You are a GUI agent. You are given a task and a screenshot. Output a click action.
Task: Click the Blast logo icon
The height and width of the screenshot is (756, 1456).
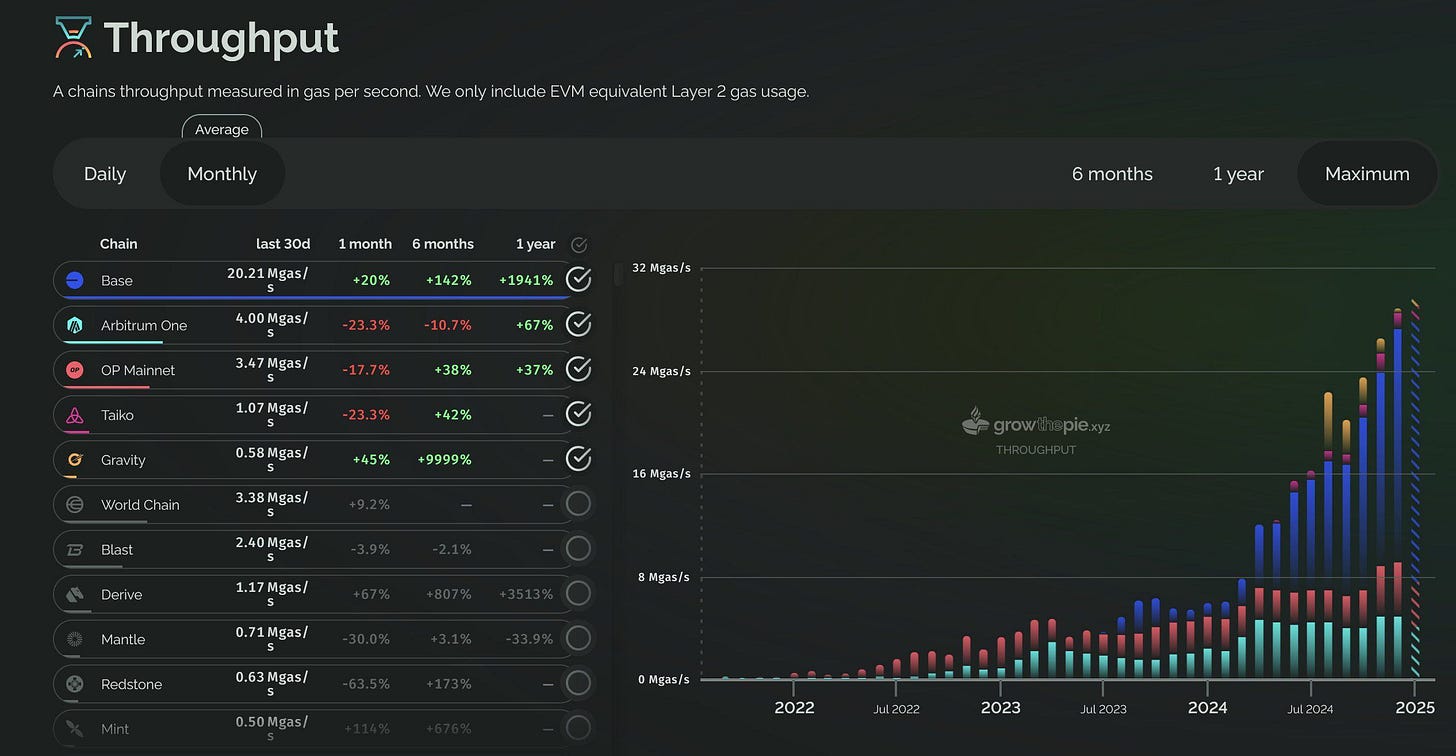[74, 550]
